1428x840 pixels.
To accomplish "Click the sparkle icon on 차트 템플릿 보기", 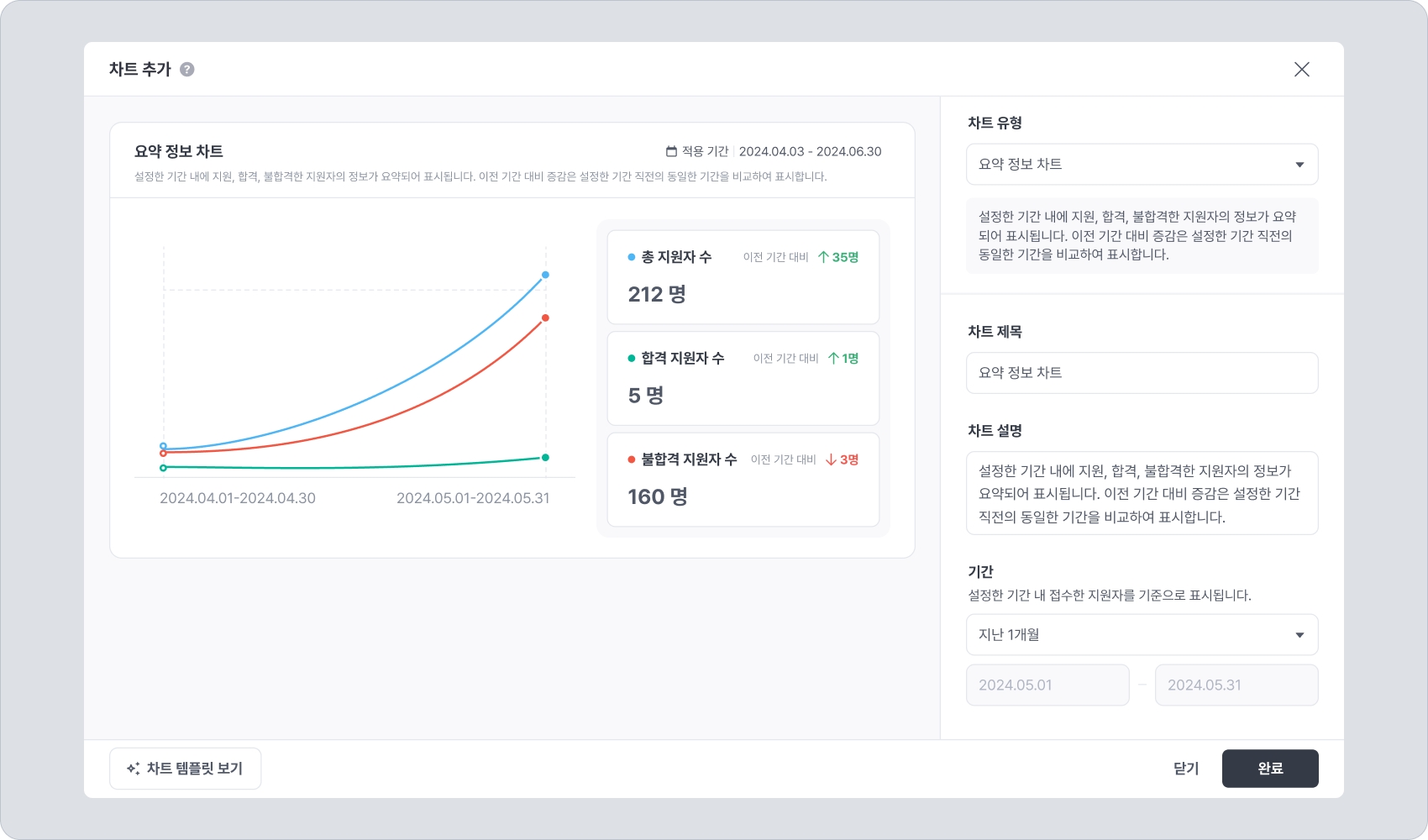I will click(x=133, y=769).
